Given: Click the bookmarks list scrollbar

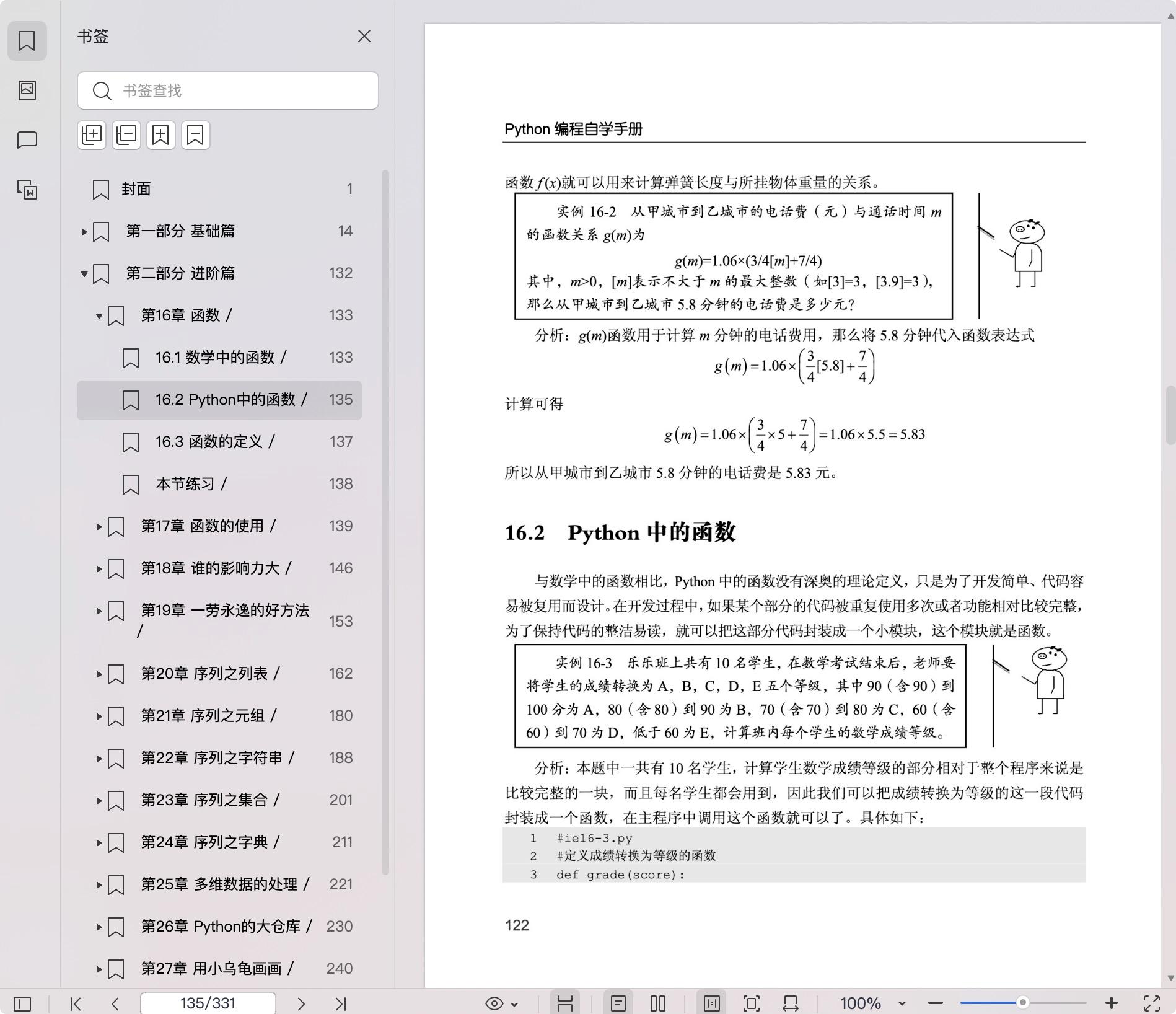Looking at the screenshot, I should pyautogui.click(x=385, y=522).
